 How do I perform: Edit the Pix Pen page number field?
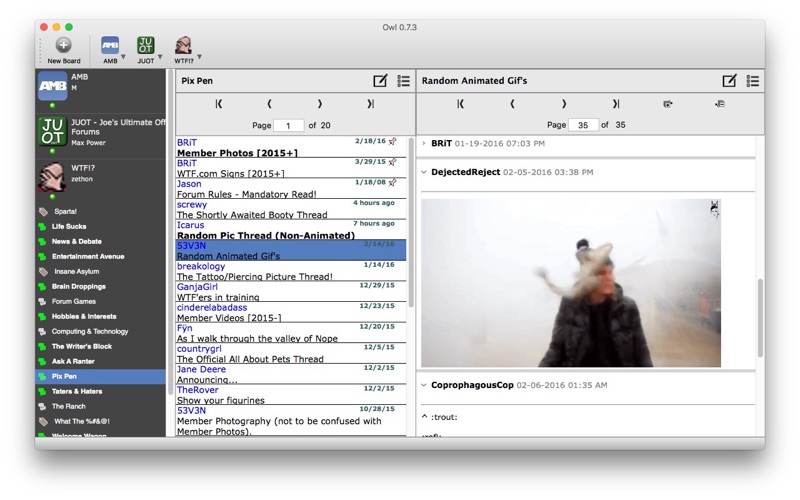[289, 126]
